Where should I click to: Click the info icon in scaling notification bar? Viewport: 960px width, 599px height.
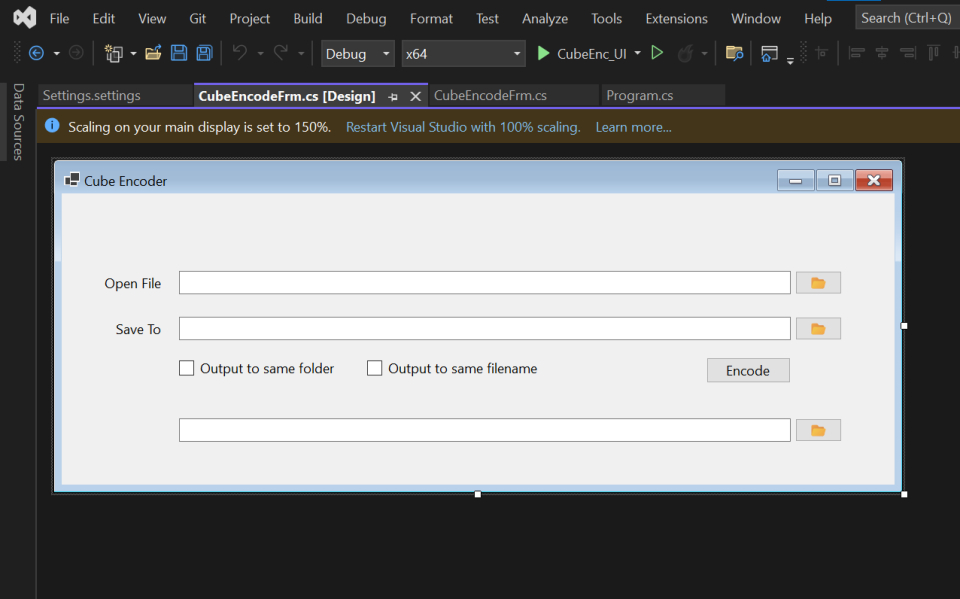point(52,126)
